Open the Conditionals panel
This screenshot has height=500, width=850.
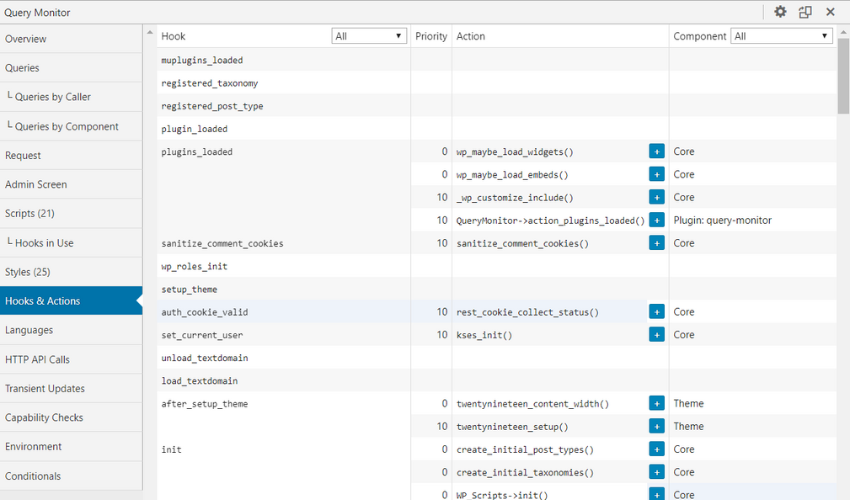tap(71, 476)
